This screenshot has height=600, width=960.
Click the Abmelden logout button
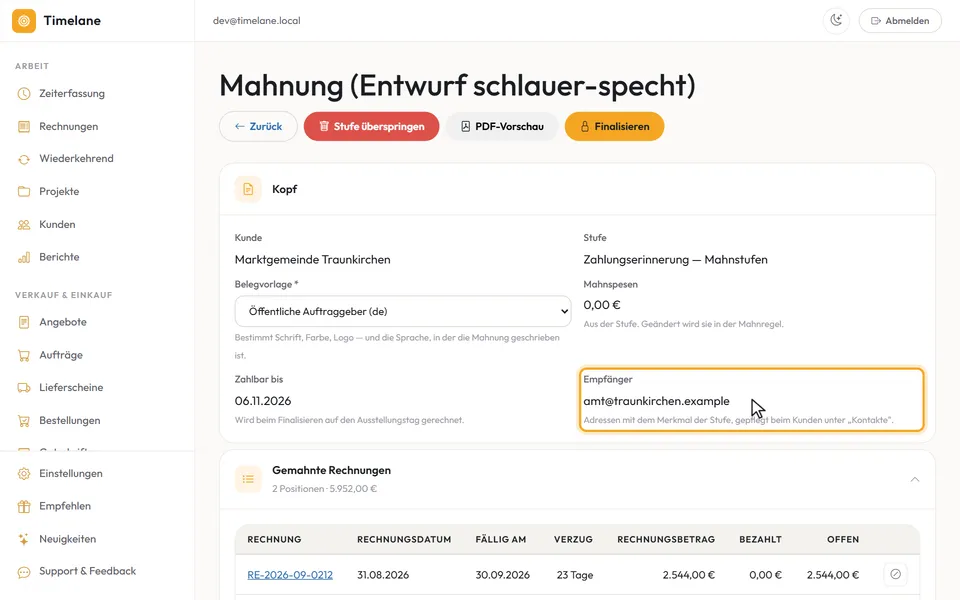tap(900, 21)
